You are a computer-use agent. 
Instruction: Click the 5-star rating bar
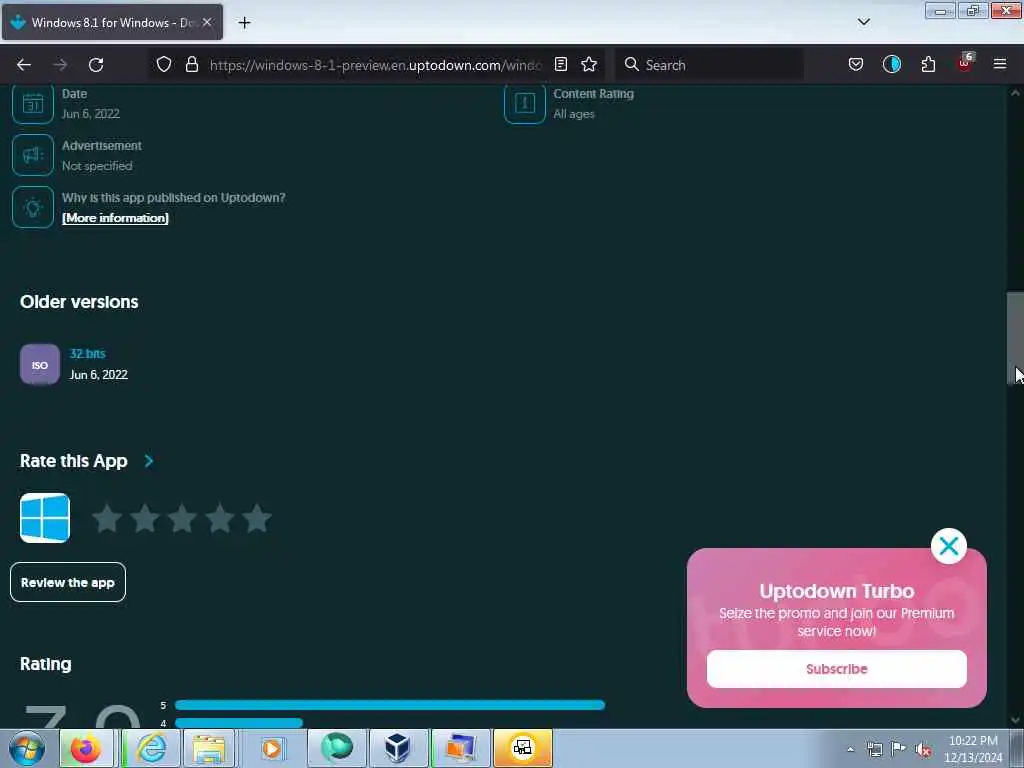tap(390, 705)
